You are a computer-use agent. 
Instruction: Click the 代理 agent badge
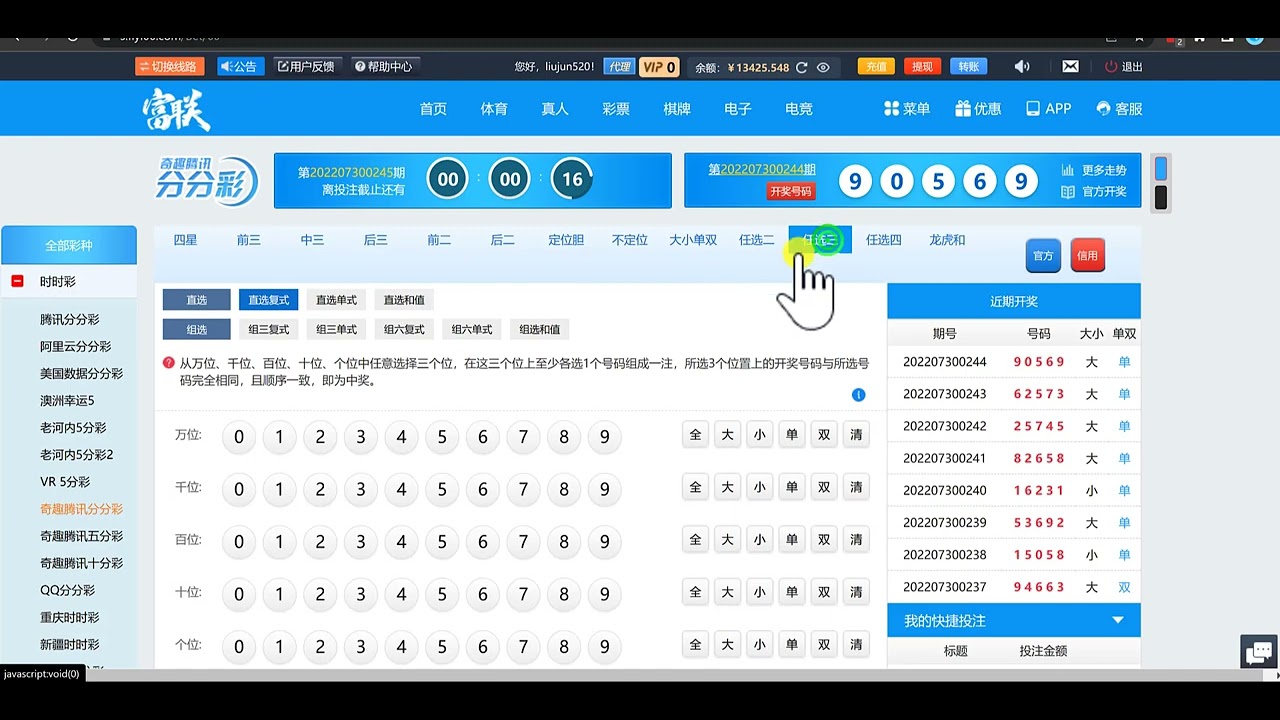click(619, 67)
